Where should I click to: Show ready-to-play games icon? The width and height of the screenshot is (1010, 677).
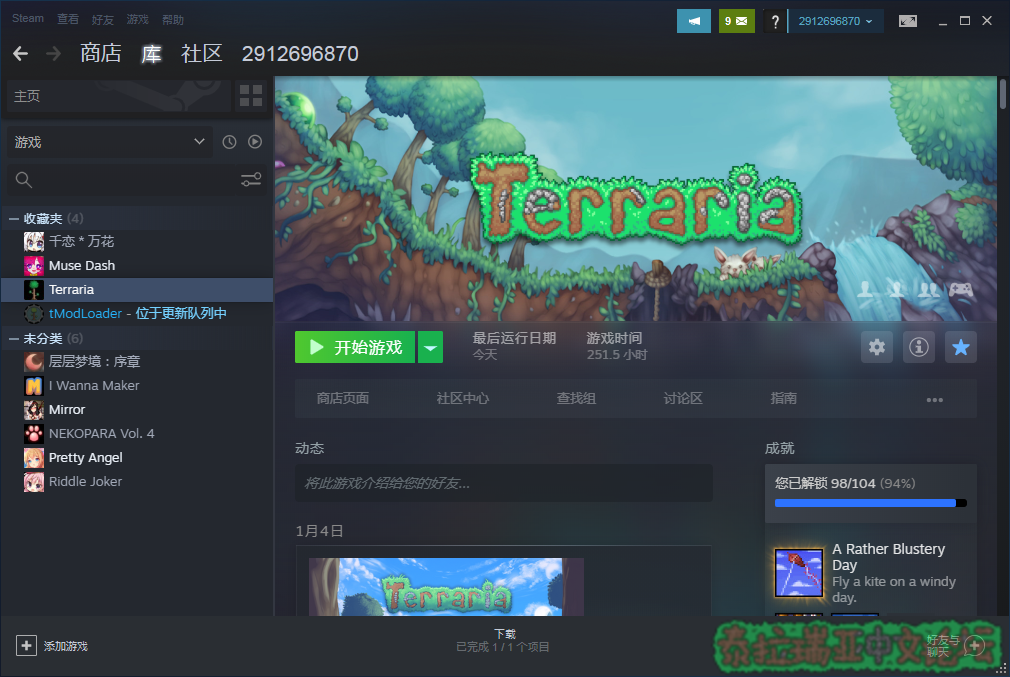255,142
